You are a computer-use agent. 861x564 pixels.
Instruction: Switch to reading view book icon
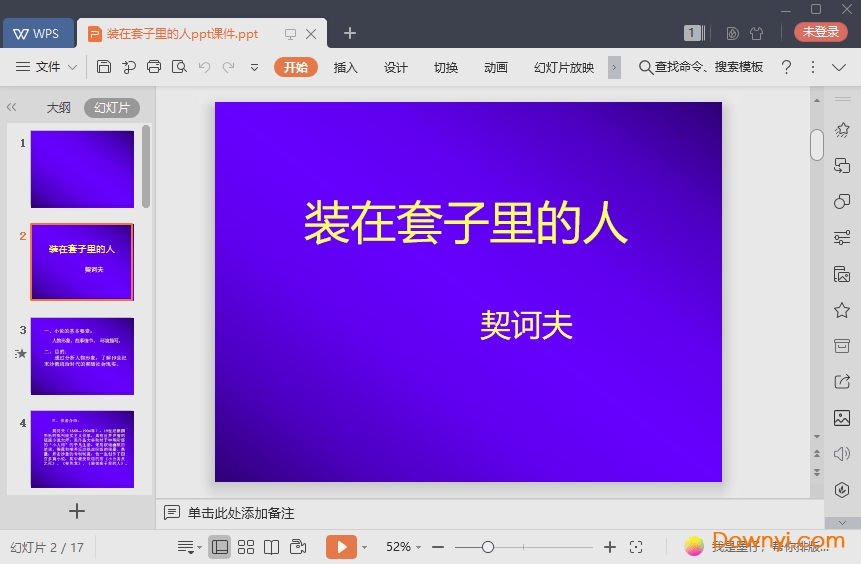coord(271,547)
